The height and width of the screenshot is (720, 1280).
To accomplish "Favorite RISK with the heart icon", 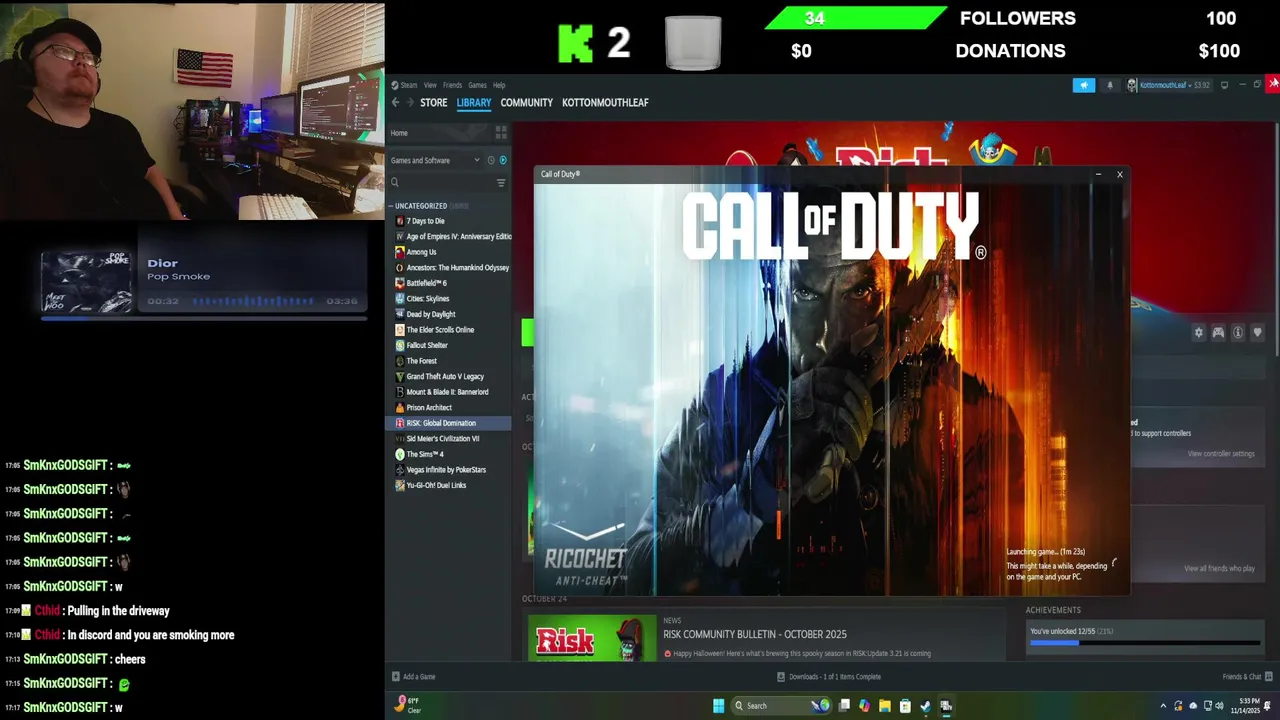I will [1257, 333].
